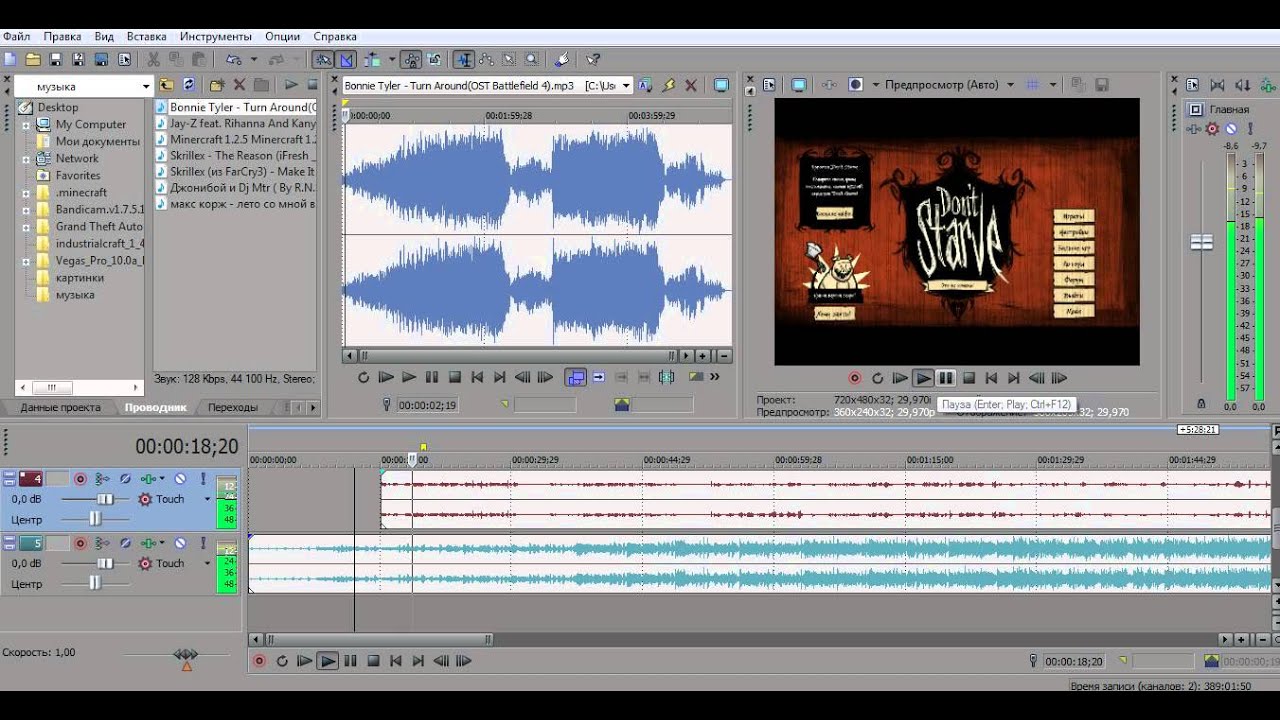The width and height of the screenshot is (1280, 720).
Task: Select the картинки folder
Action: point(79,278)
